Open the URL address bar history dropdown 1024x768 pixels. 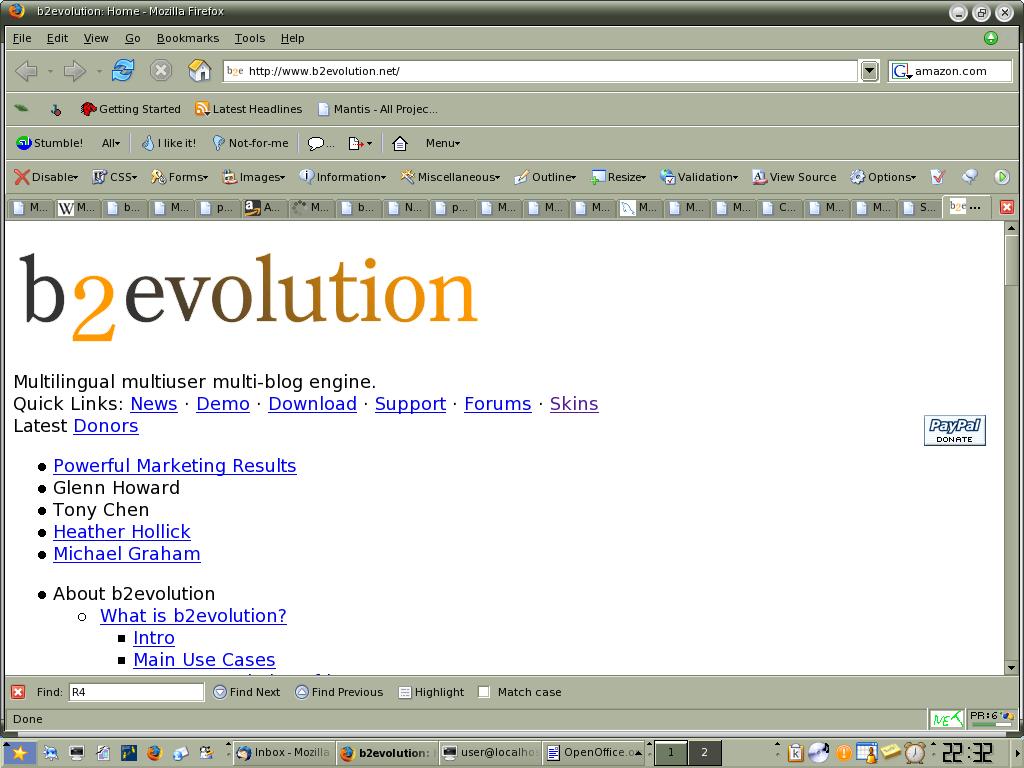869,71
